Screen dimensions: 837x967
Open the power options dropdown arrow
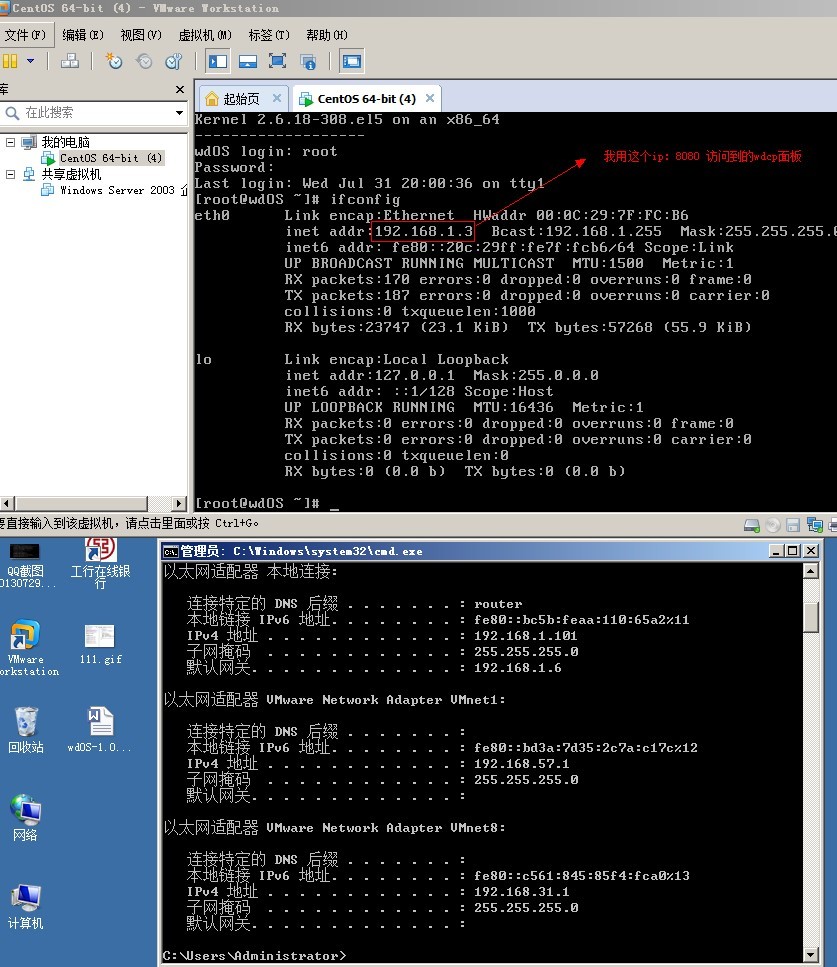30,61
